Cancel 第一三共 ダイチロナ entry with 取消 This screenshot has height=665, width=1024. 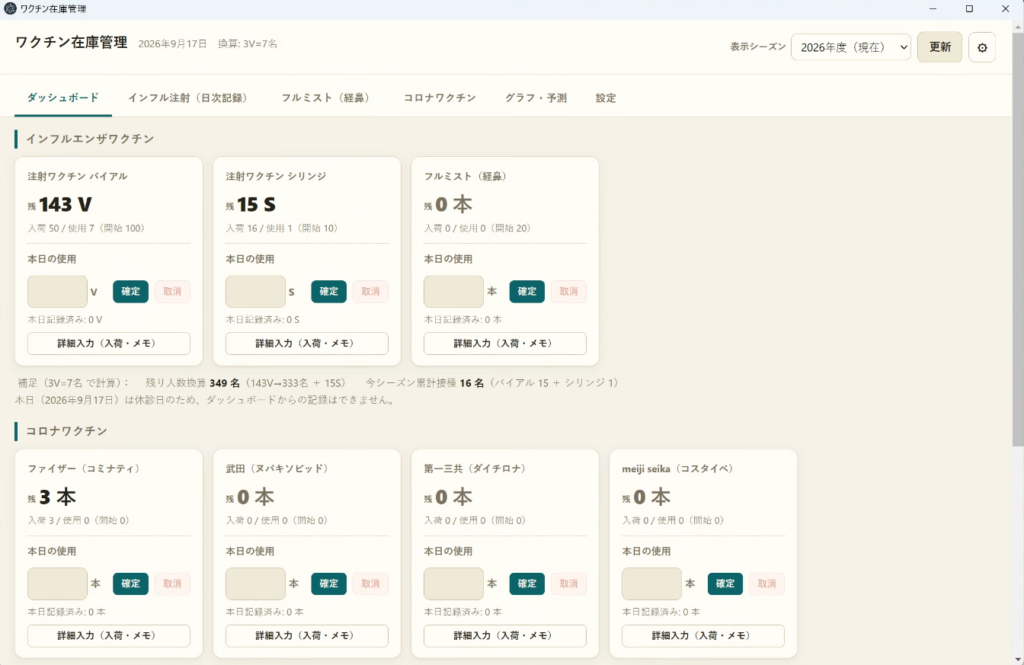[568, 583]
